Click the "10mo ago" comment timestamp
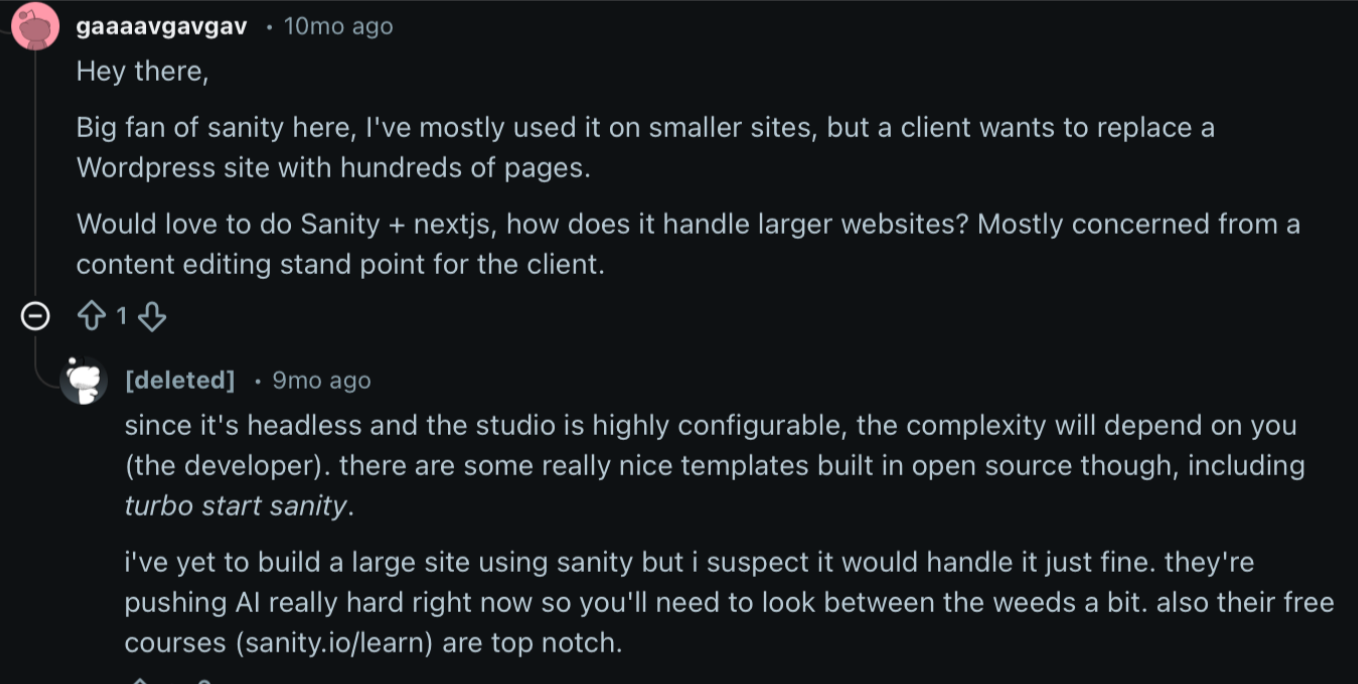The image size is (1358, 684). pos(338,27)
